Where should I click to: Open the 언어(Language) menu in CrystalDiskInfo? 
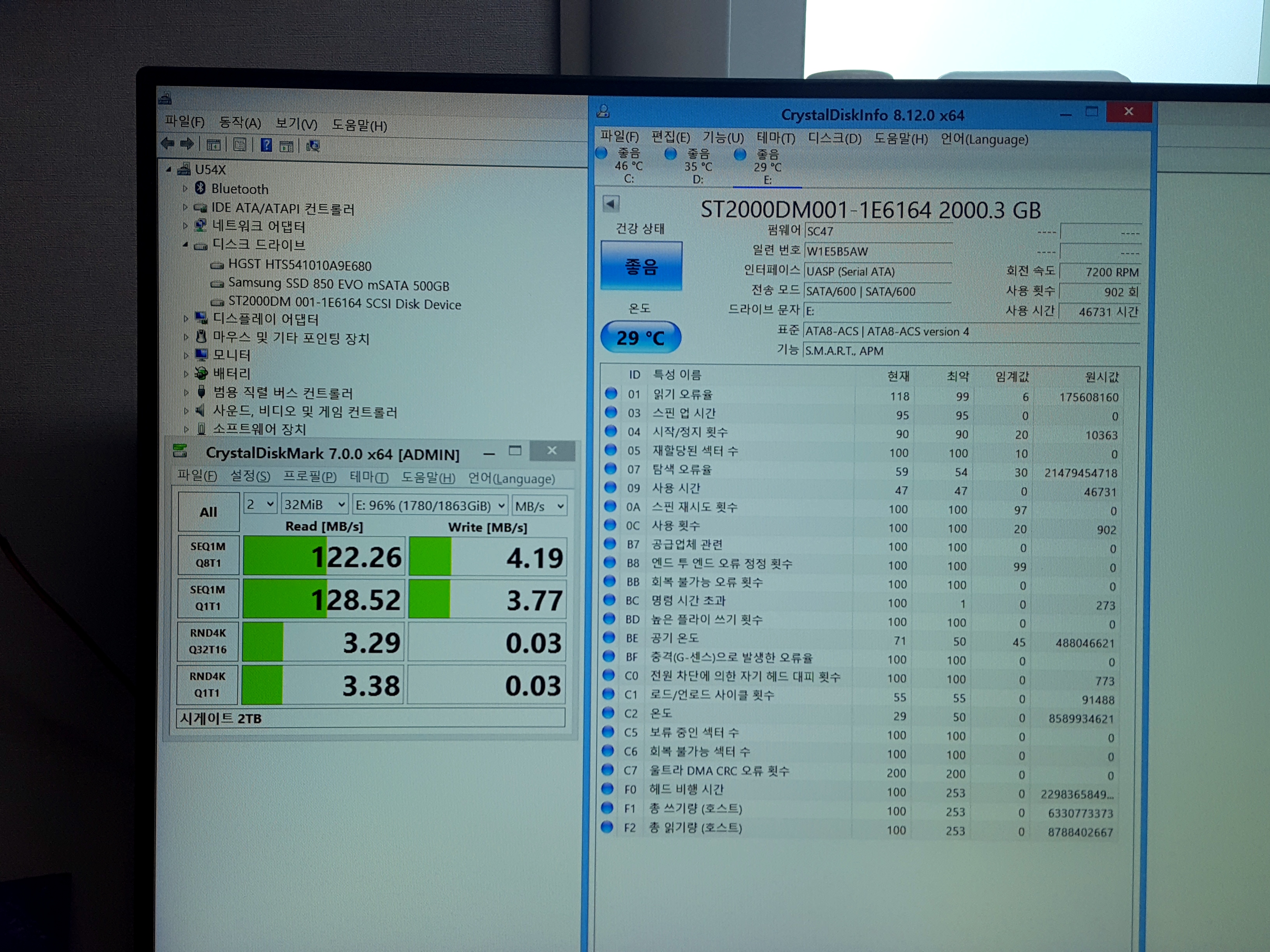pos(984,140)
